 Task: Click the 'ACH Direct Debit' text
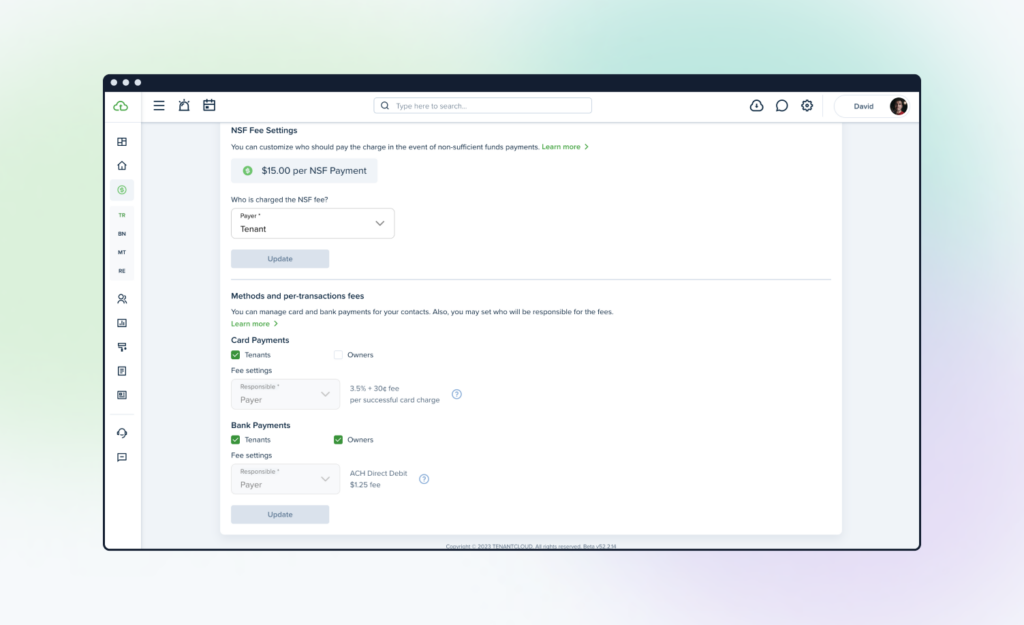(378, 473)
